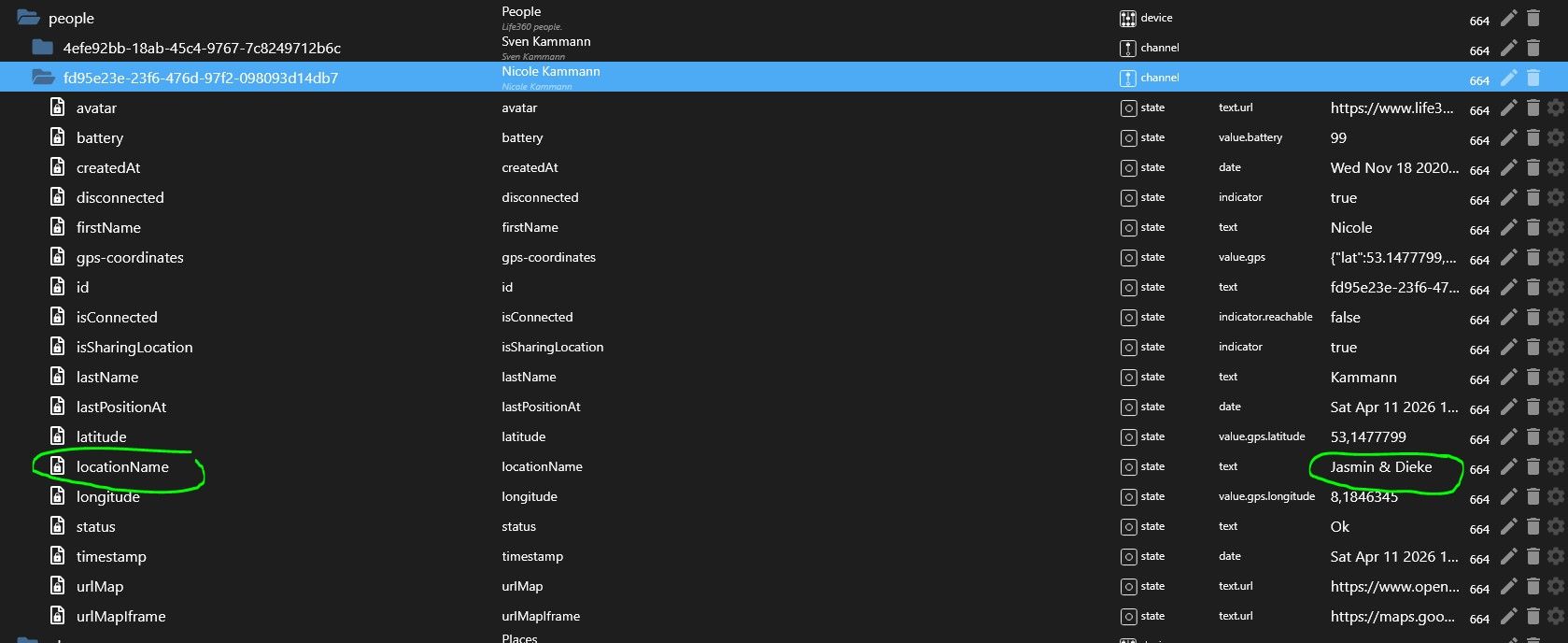Select the timestamp state in the tree
Viewport: 1568px width, 643px height.
(111, 557)
